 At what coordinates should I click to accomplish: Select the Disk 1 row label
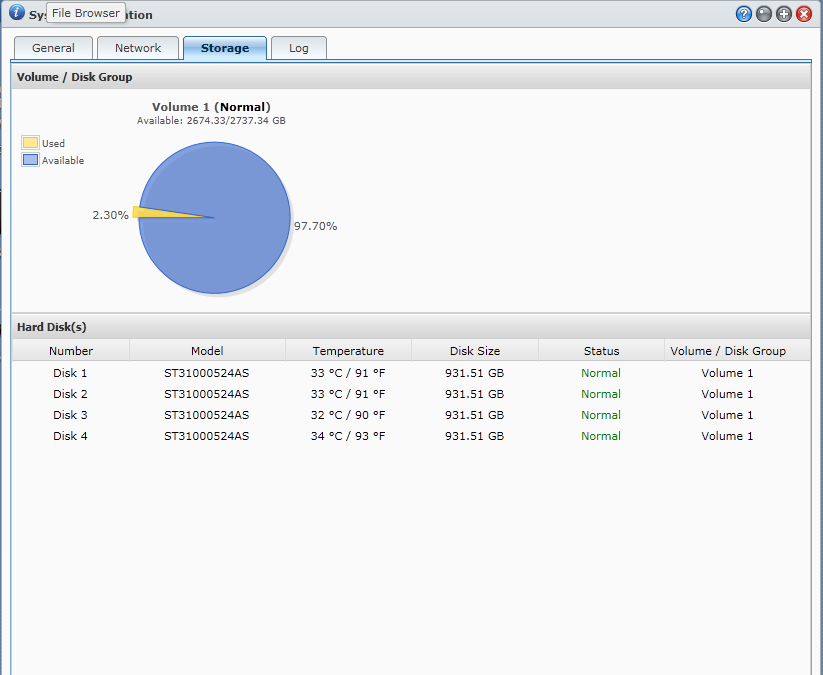click(70, 373)
